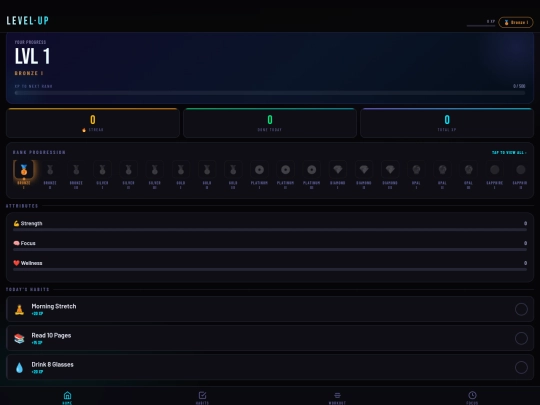The width and height of the screenshot is (540, 405).
Task: Select the Bronze II rank medal
Action: 50,169
